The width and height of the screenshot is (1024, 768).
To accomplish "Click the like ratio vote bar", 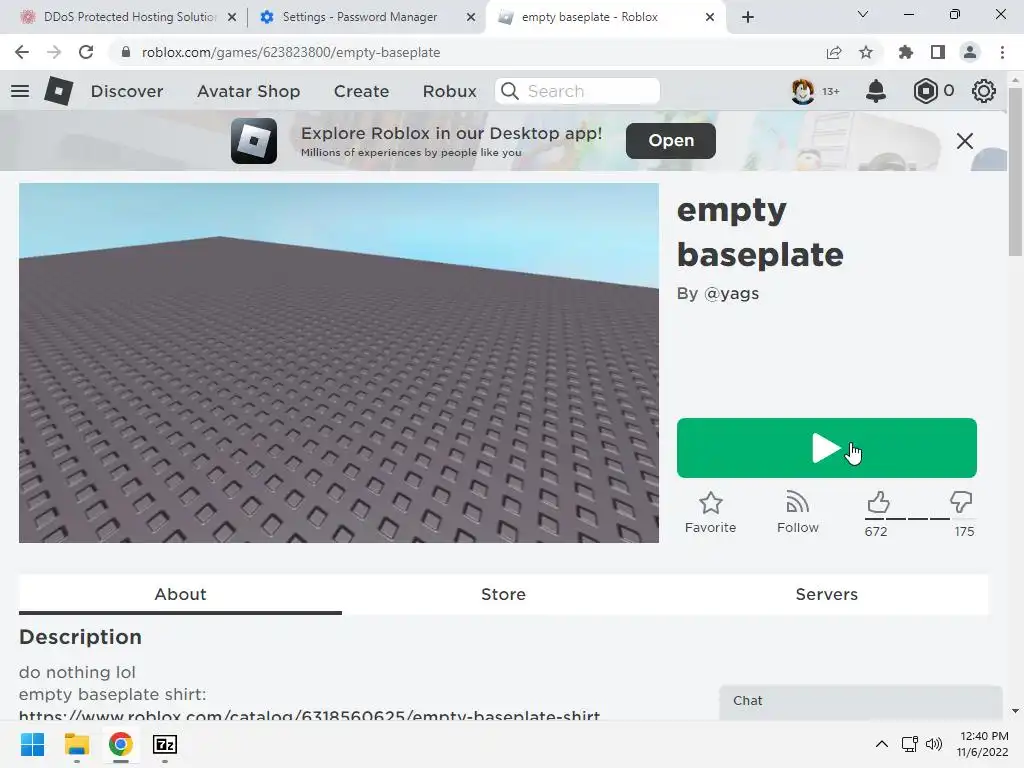I will tap(918, 519).
